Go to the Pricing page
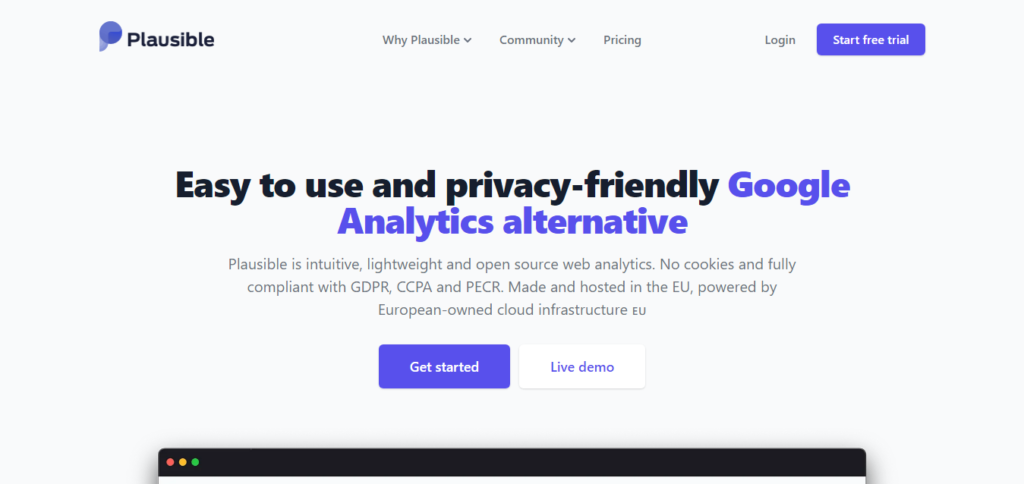Screen dimensions: 1024x484 point(622,40)
